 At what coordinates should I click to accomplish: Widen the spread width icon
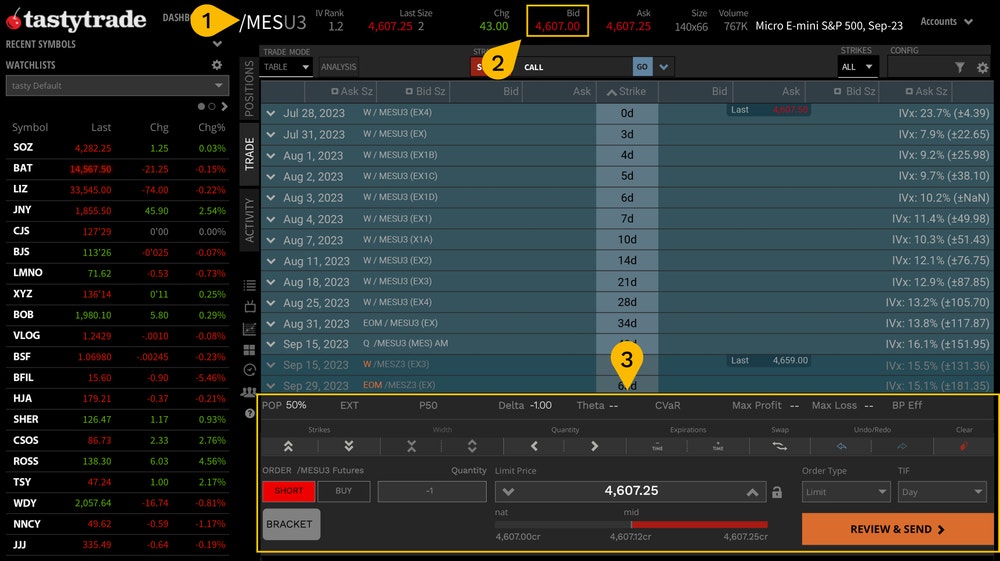[x=472, y=446]
